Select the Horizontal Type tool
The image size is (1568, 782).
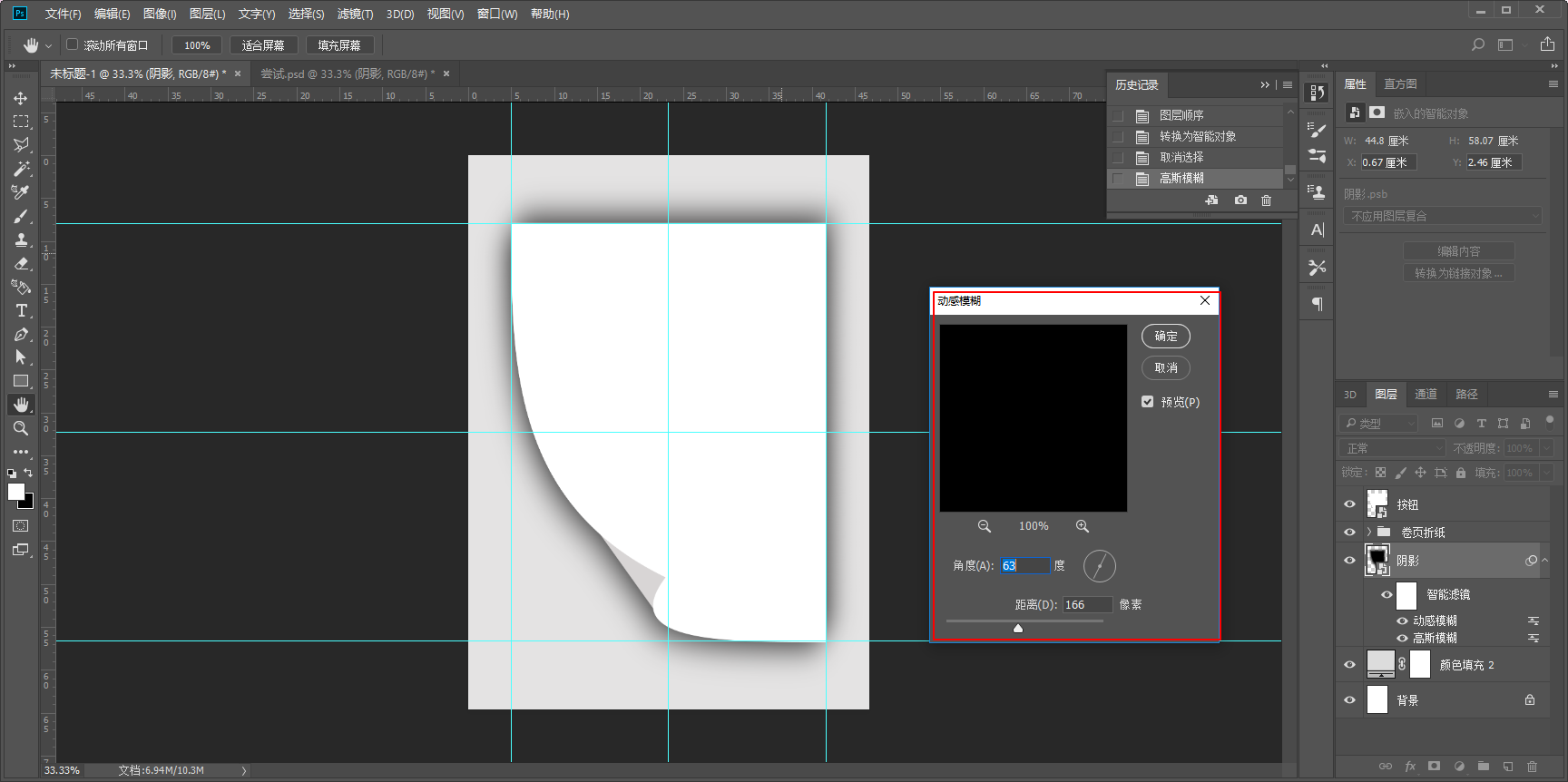click(21, 310)
